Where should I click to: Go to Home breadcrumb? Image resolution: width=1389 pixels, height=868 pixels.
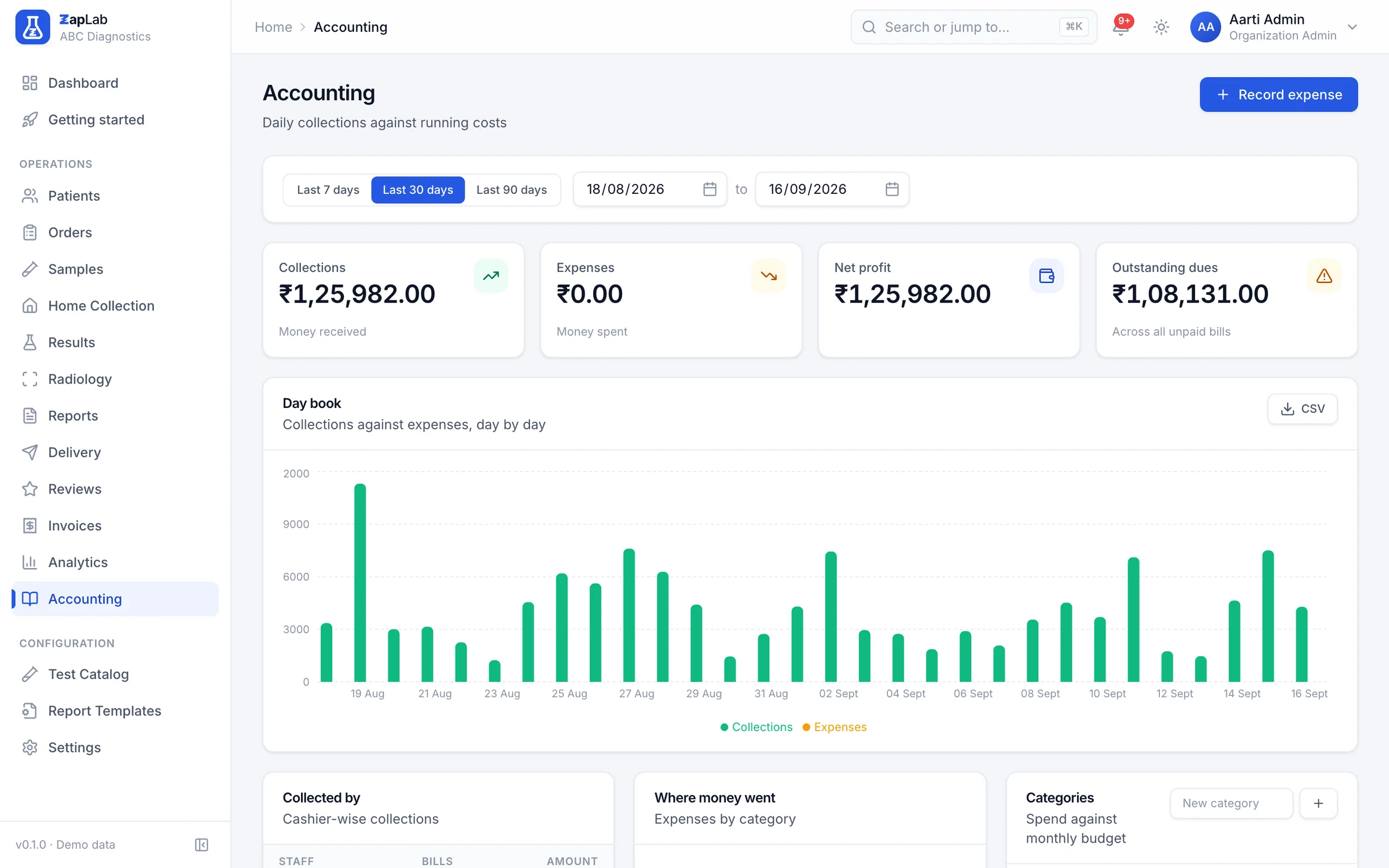(273, 27)
